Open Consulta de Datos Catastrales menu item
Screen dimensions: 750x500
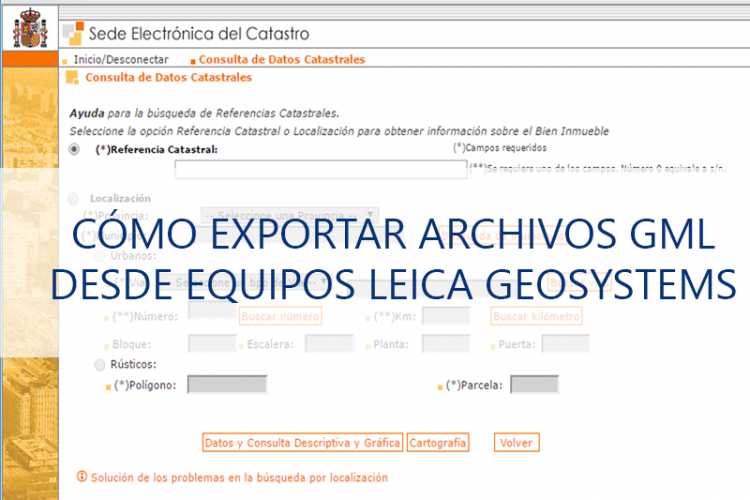[x=282, y=59]
